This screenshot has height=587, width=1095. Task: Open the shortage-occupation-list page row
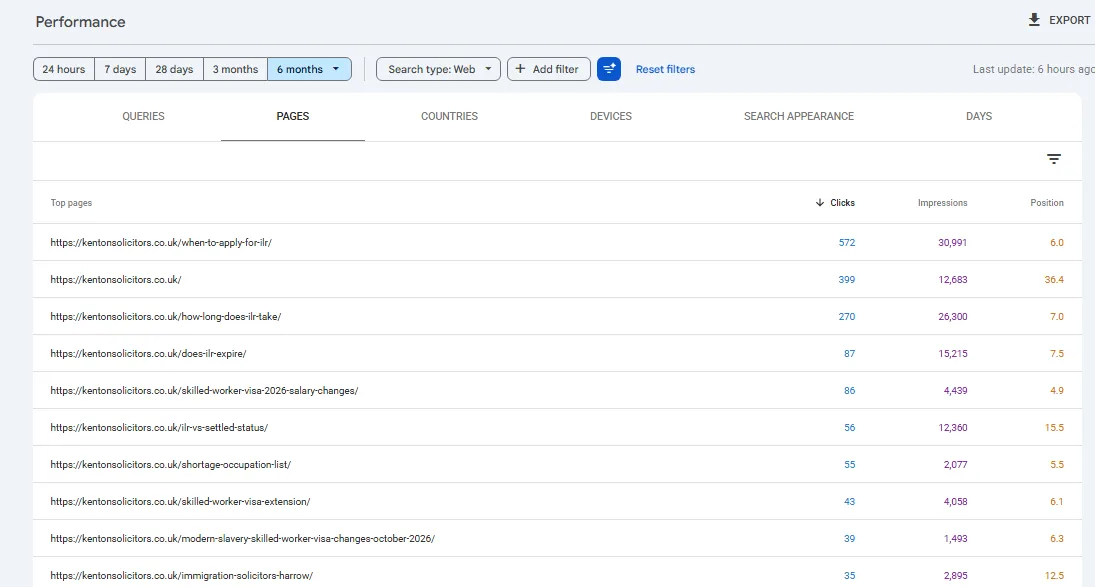557,464
